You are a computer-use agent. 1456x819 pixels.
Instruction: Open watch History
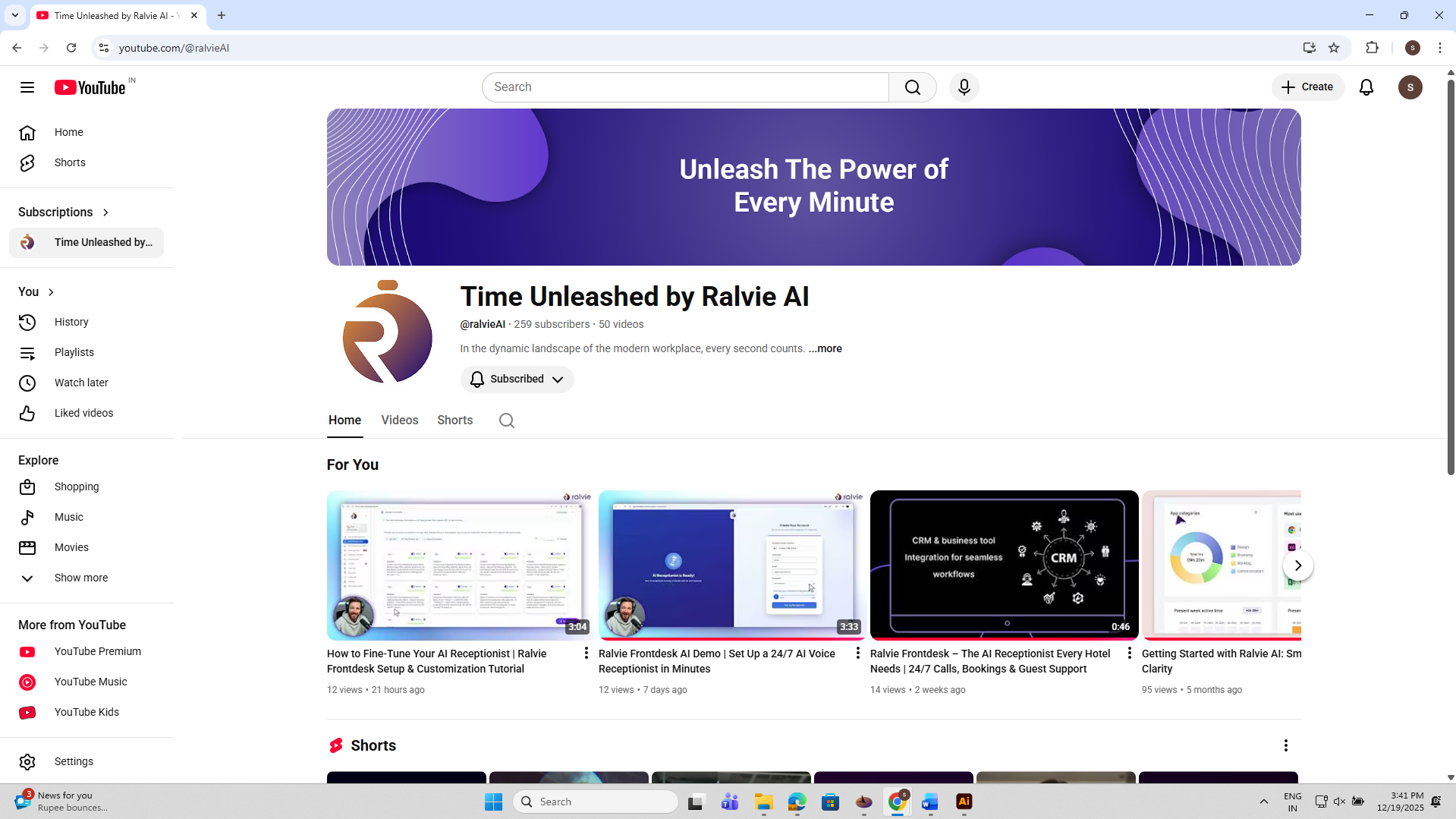(x=86, y=322)
